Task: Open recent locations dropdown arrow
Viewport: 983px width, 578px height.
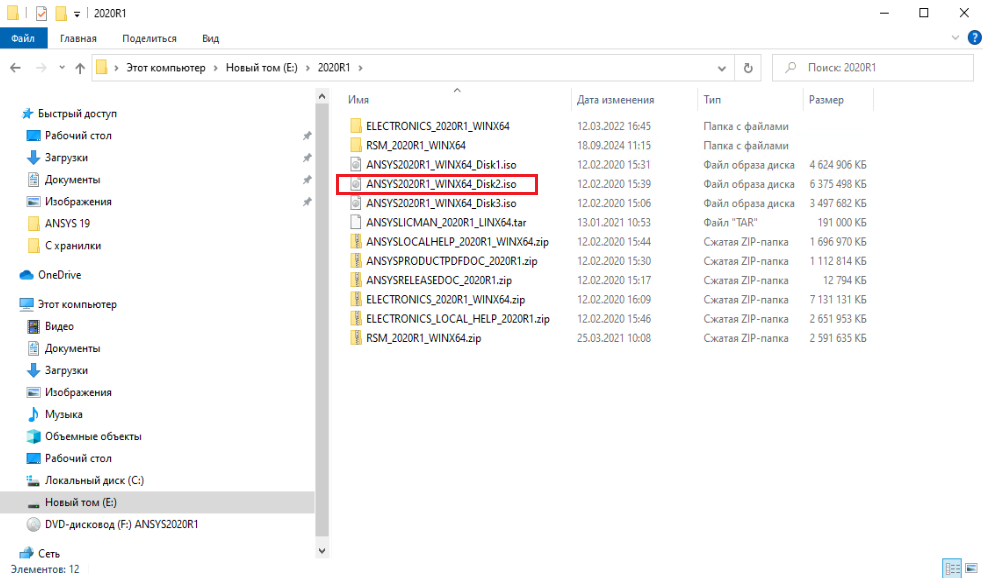Action: point(61,68)
